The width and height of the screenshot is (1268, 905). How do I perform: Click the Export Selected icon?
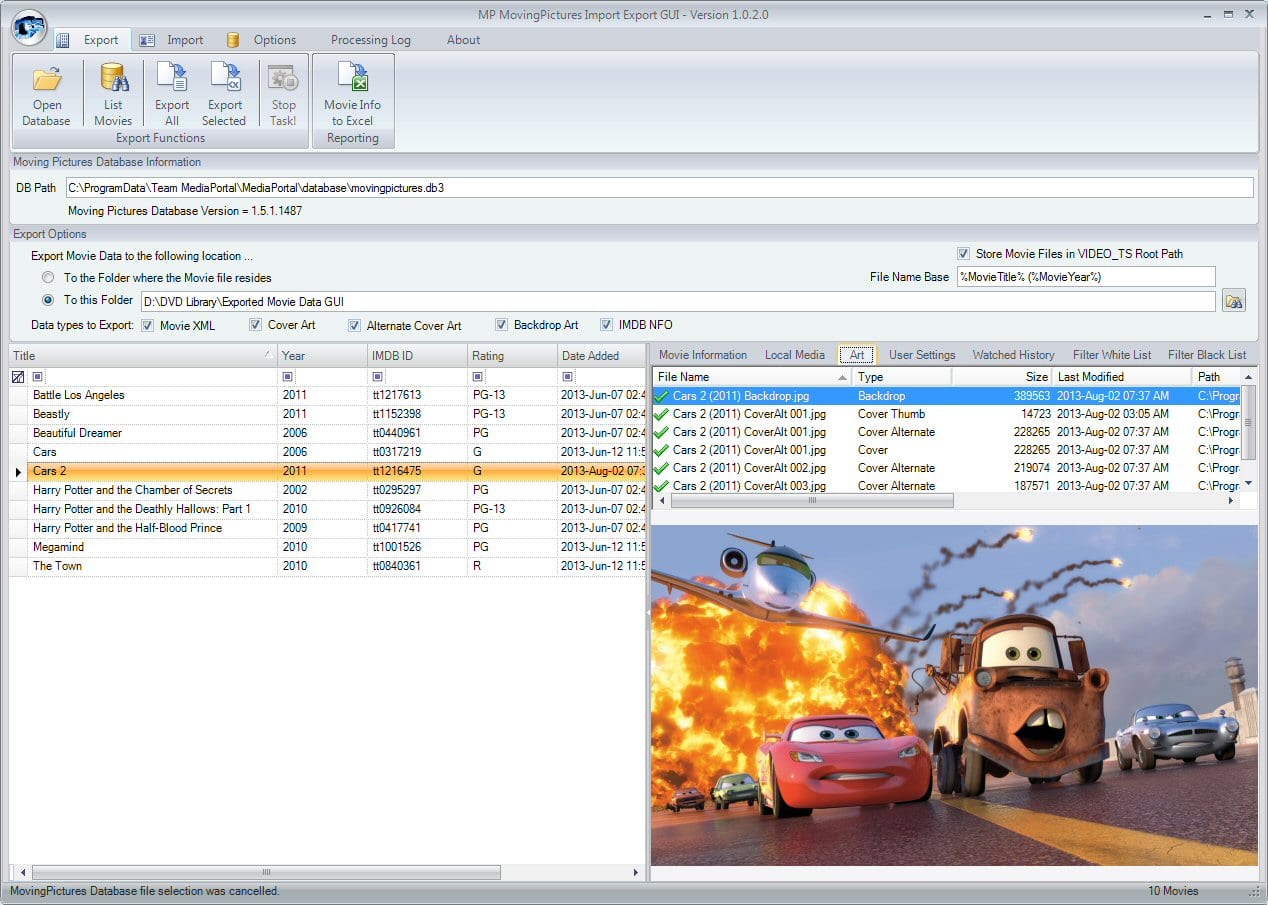[x=225, y=78]
